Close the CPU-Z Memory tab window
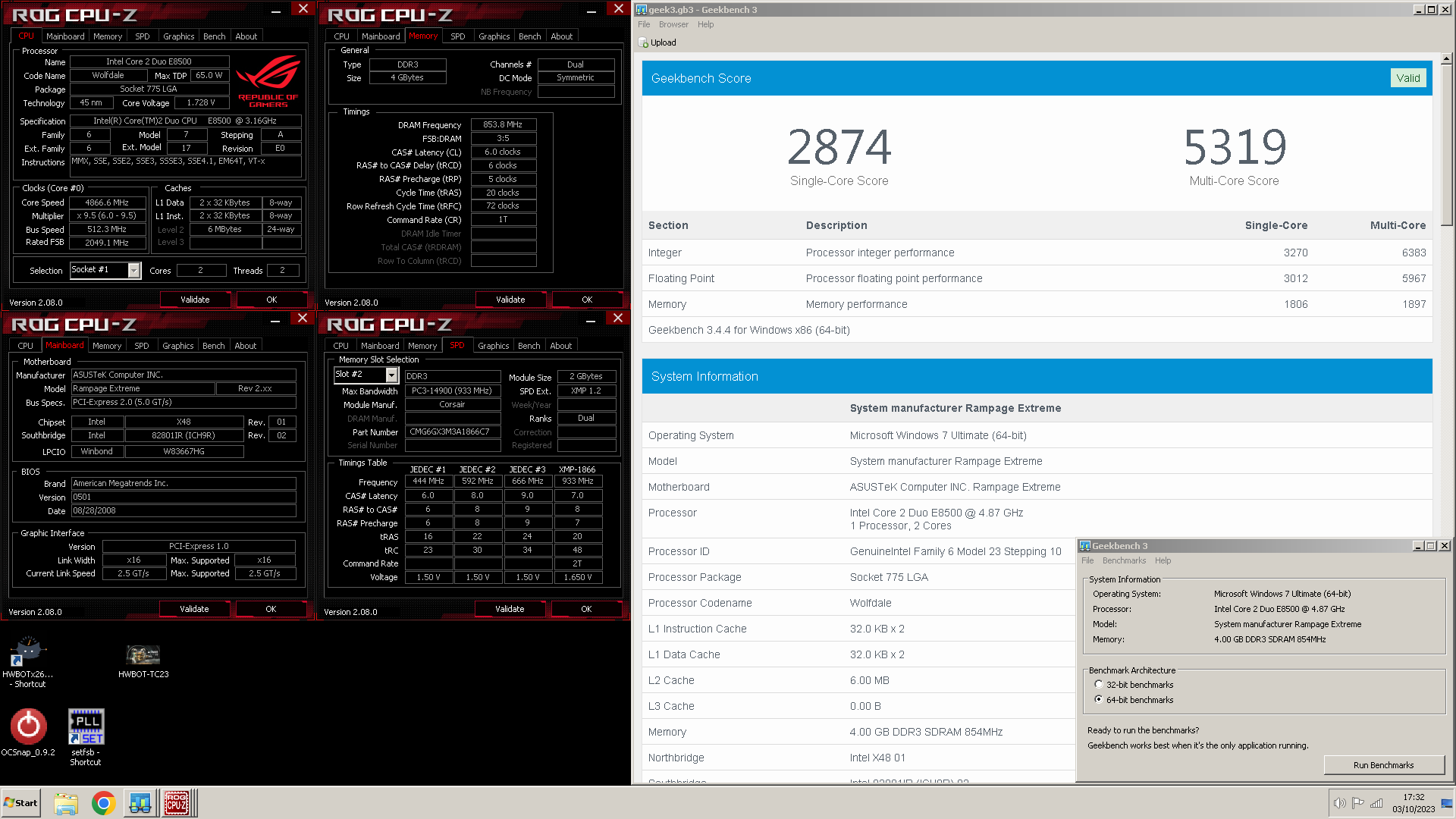The image size is (1456, 819). pos(618,8)
